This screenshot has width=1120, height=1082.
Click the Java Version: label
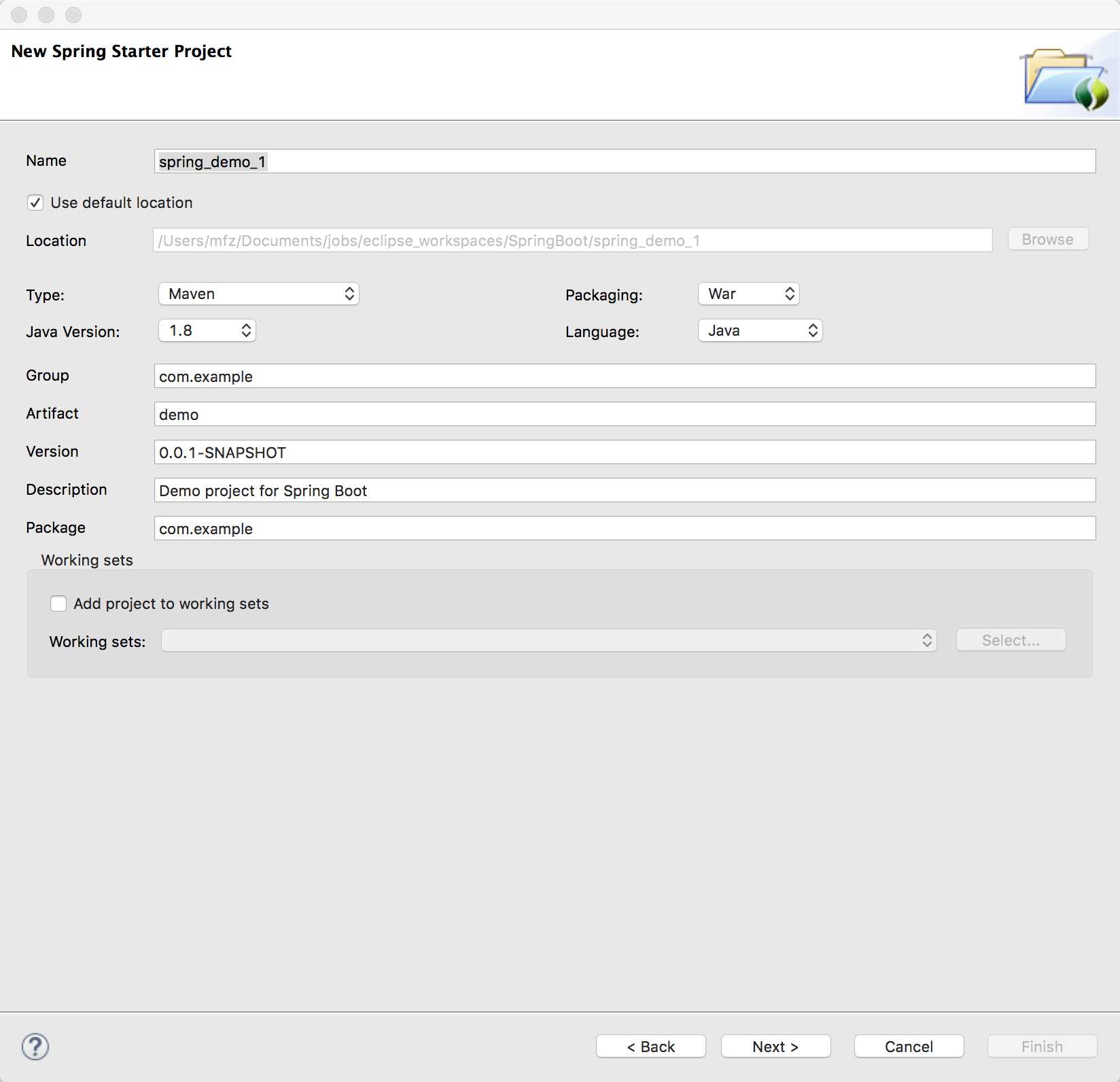[x=73, y=332]
